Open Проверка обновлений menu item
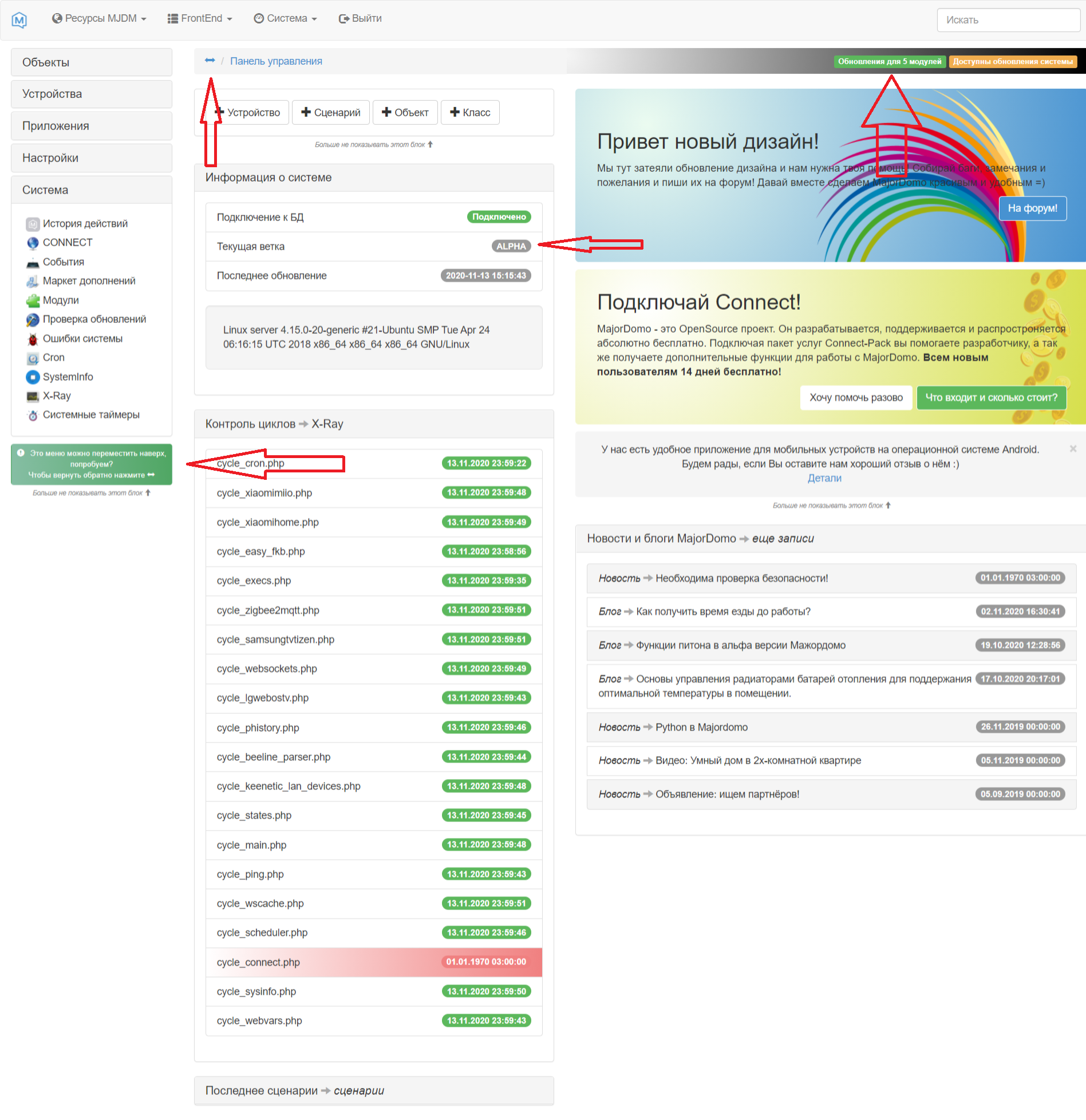The image size is (1086, 1120). pyautogui.click(x=94, y=320)
